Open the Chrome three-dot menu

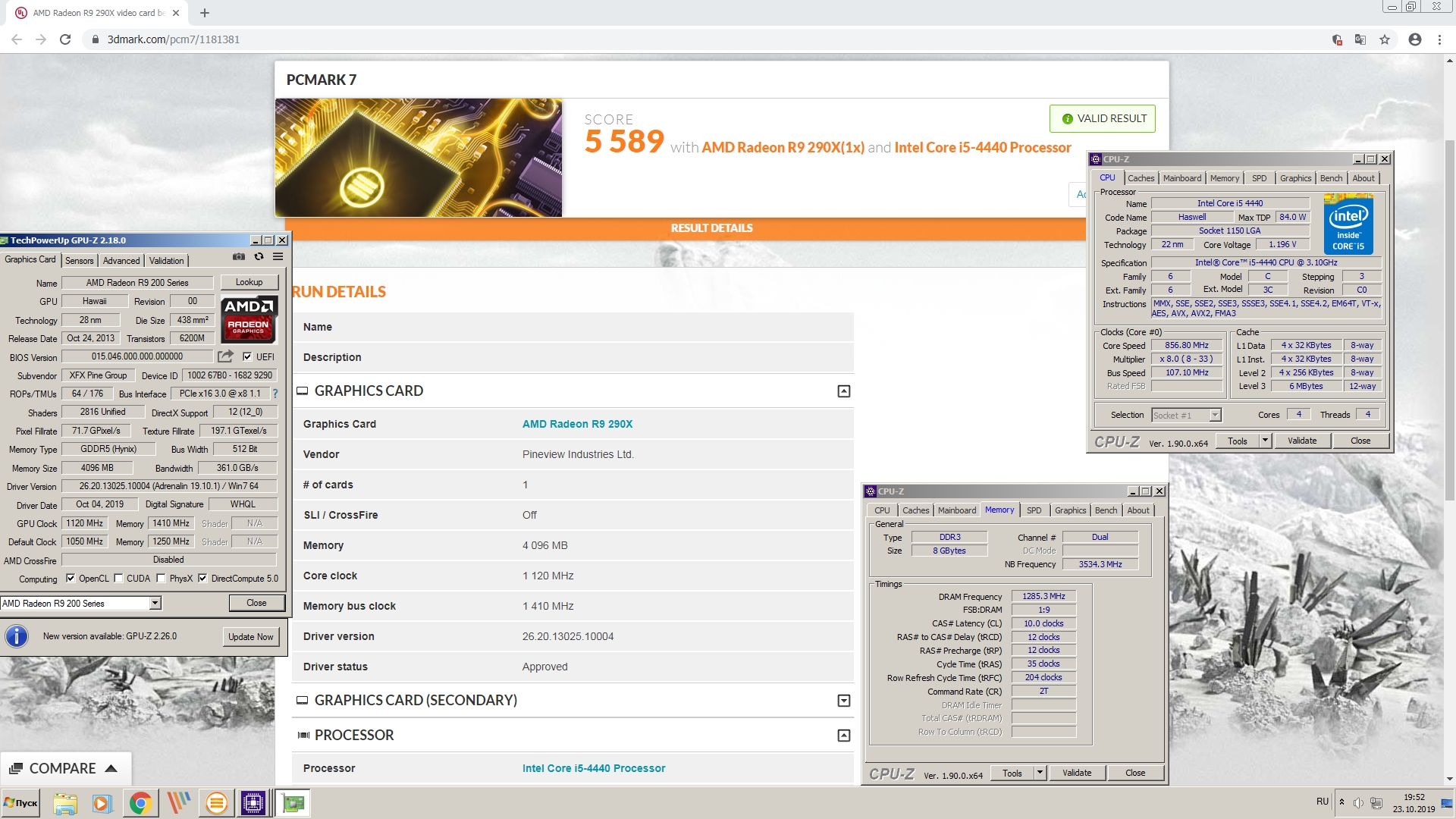click(1439, 39)
